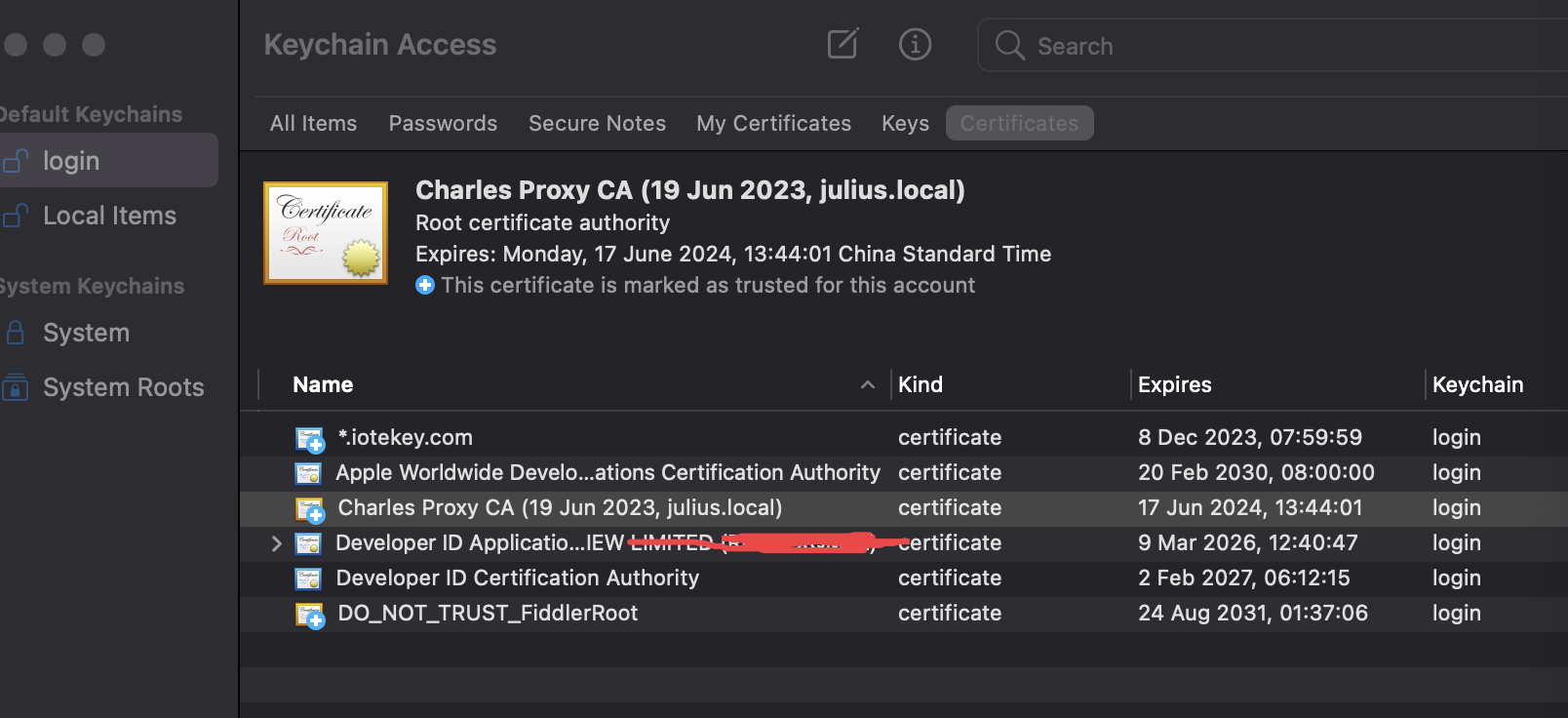This screenshot has height=718, width=1568.
Task: Sort by Name column header
Action: (x=323, y=384)
